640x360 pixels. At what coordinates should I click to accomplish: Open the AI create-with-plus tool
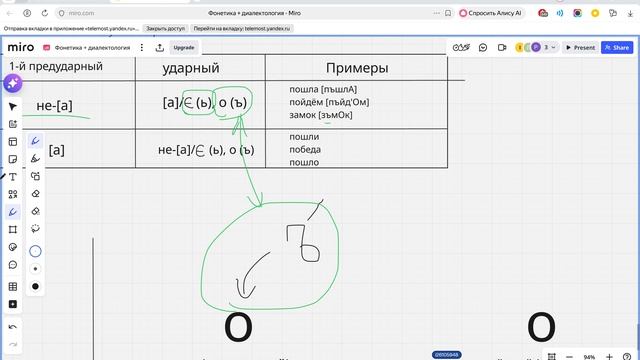click(13, 124)
